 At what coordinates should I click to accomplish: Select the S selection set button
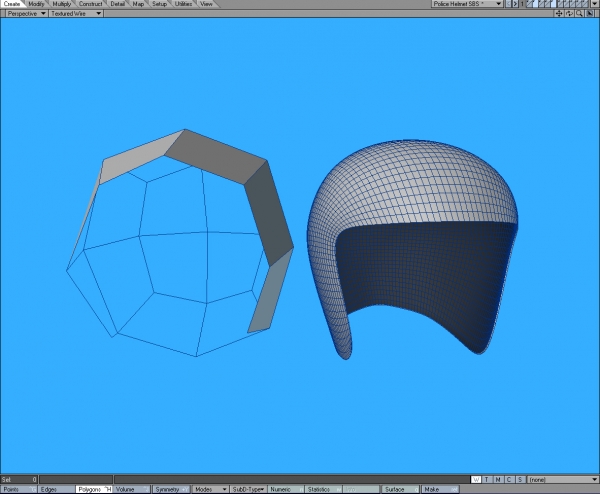pyautogui.click(x=520, y=479)
